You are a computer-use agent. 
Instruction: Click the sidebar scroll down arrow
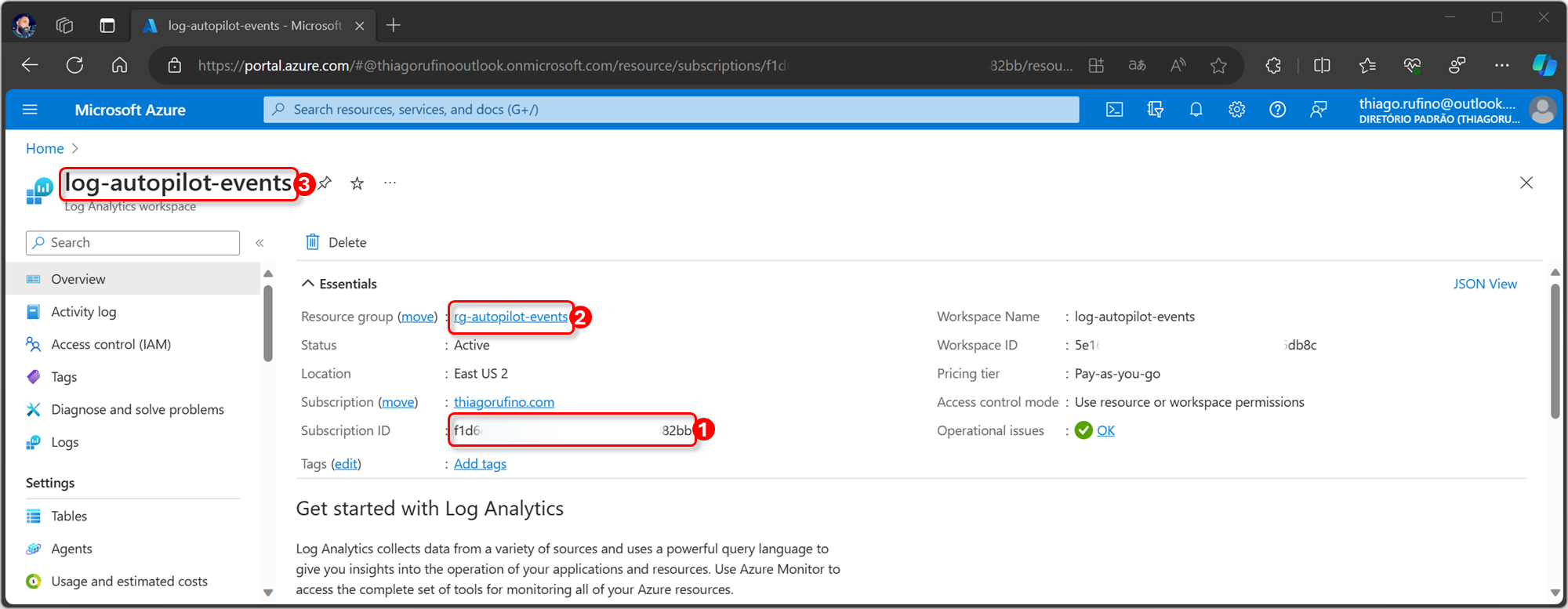point(268,593)
